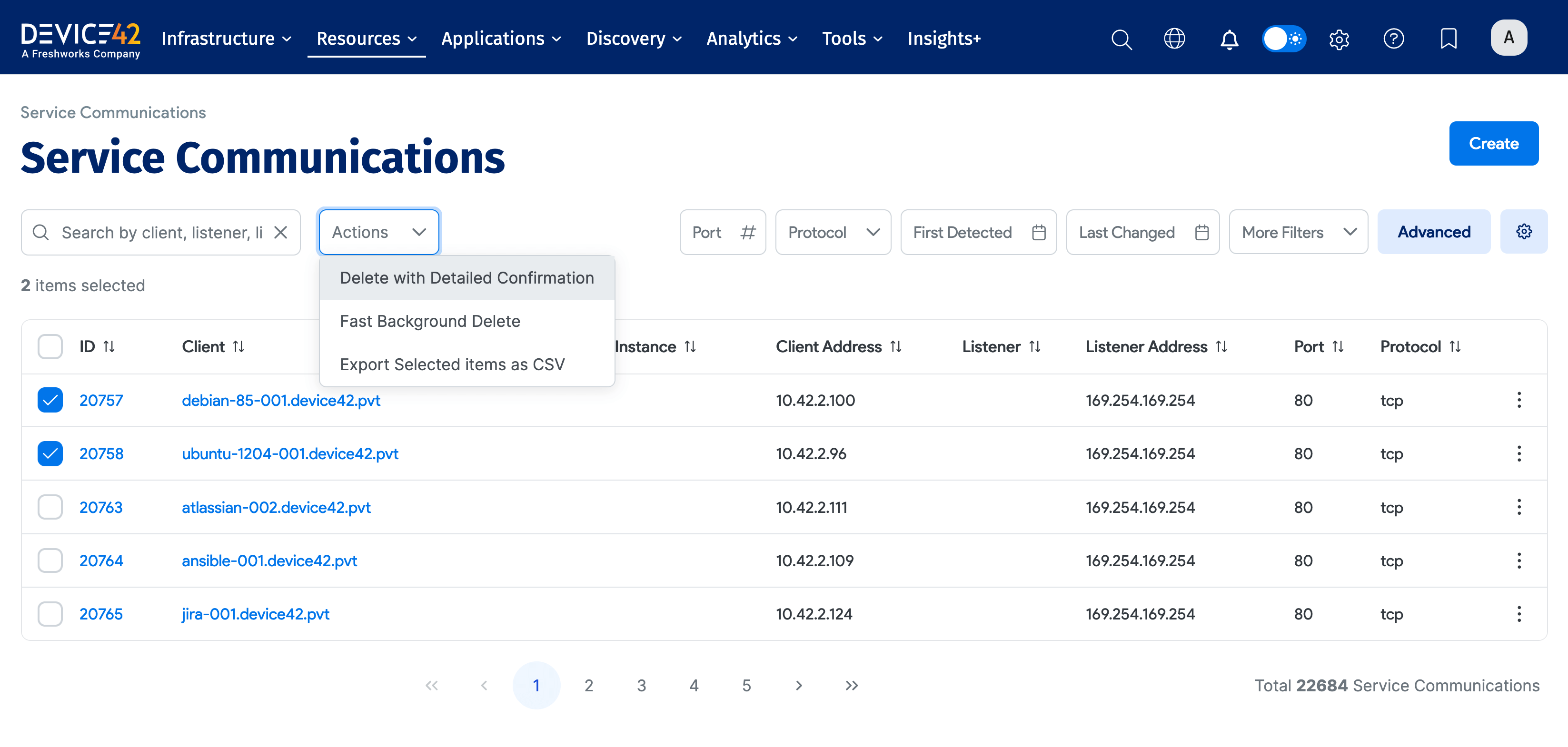This screenshot has width=1568, height=747.
Task: Open the Protocol filter dropdown
Action: [x=833, y=232]
